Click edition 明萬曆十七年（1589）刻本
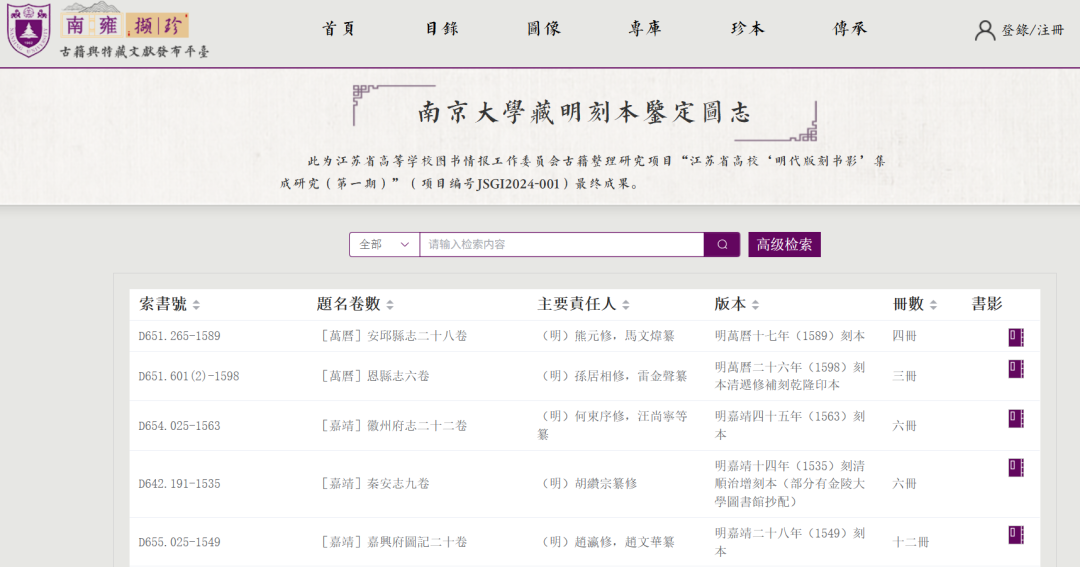The width and height of the screenshot is (1080, 567). 789,336
